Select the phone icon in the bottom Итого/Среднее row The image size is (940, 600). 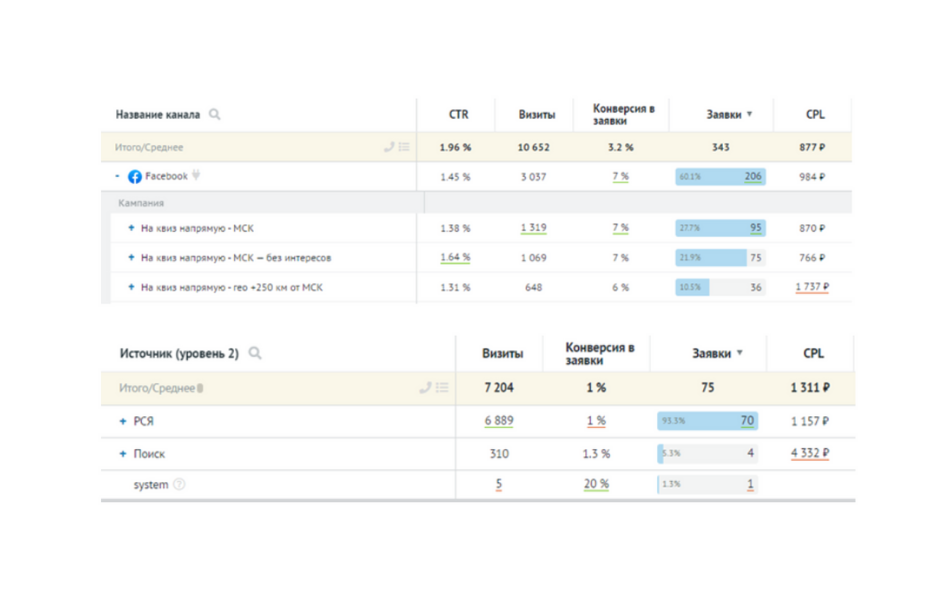point(425,388)
